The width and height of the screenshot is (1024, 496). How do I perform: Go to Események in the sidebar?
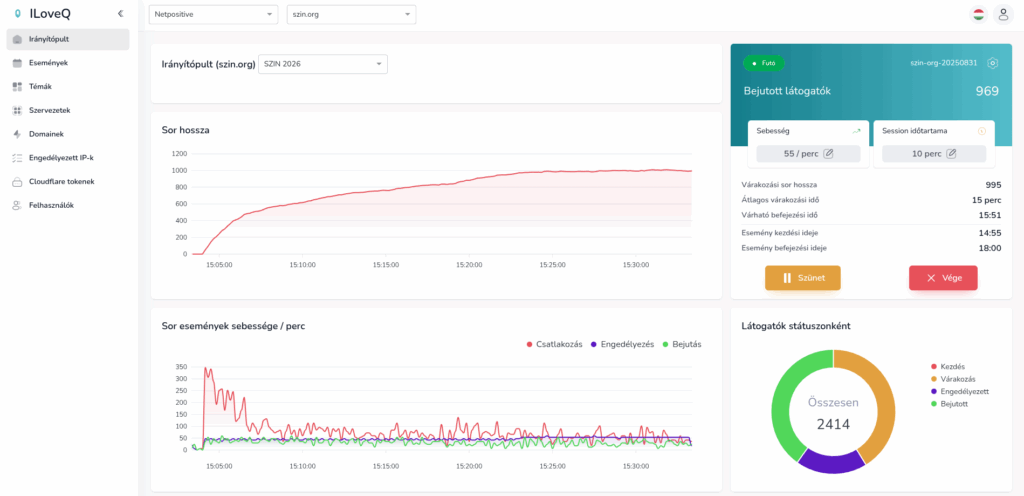click(x=47, y=63)
